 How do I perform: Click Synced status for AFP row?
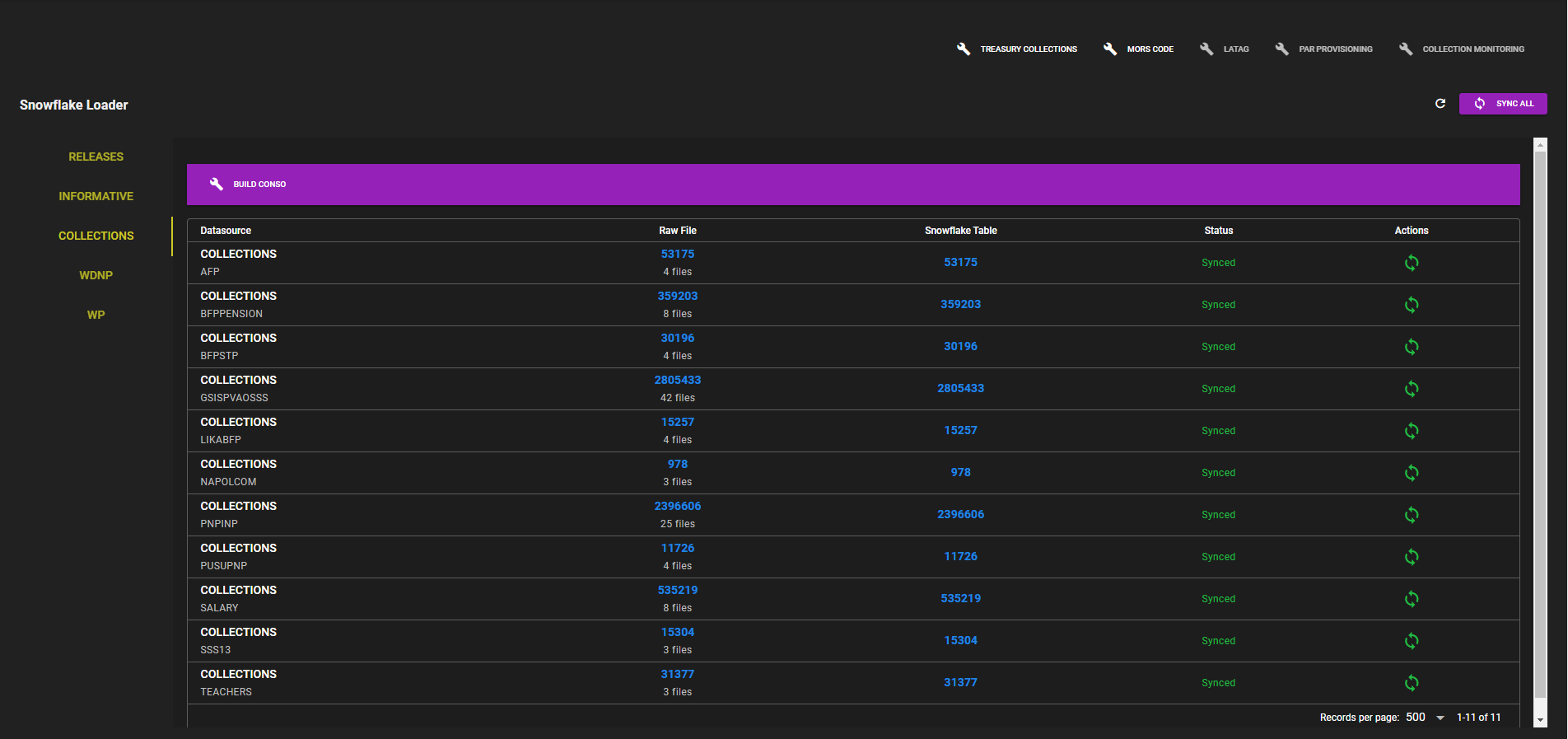pos(1219,263)
